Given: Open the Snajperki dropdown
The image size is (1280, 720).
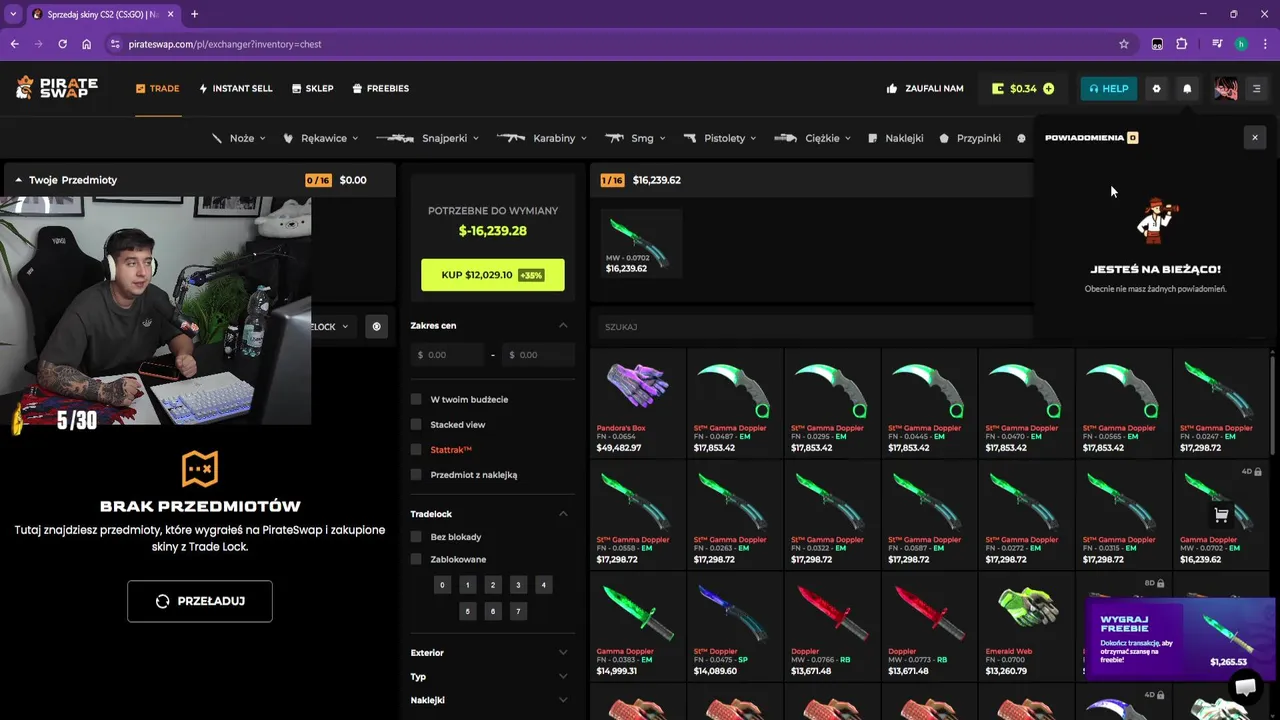Looking at the screenshot, I should click(x=427, y=138).
